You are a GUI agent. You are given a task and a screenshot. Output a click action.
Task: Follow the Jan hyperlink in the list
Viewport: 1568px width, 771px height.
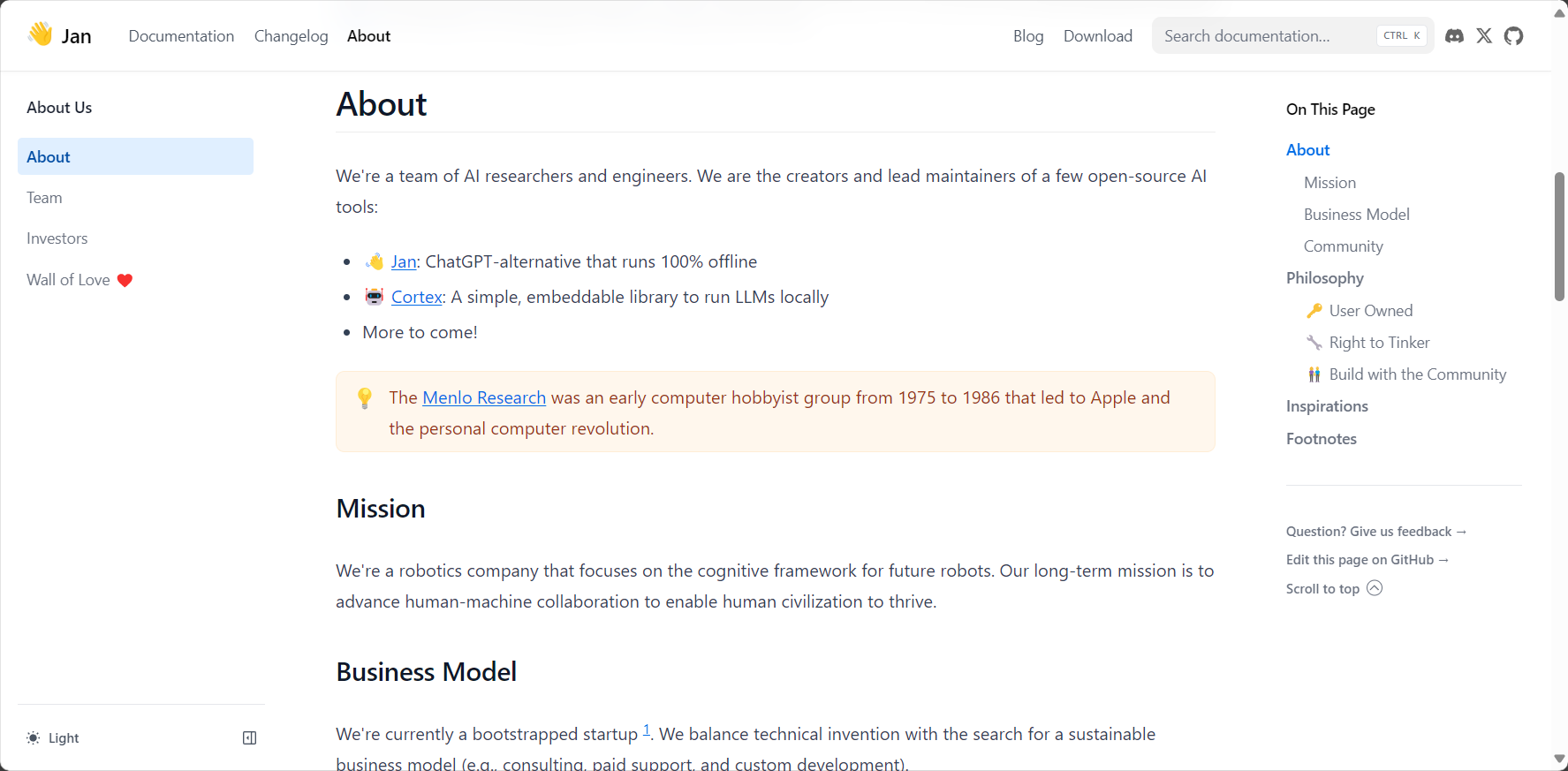(404, 261)
